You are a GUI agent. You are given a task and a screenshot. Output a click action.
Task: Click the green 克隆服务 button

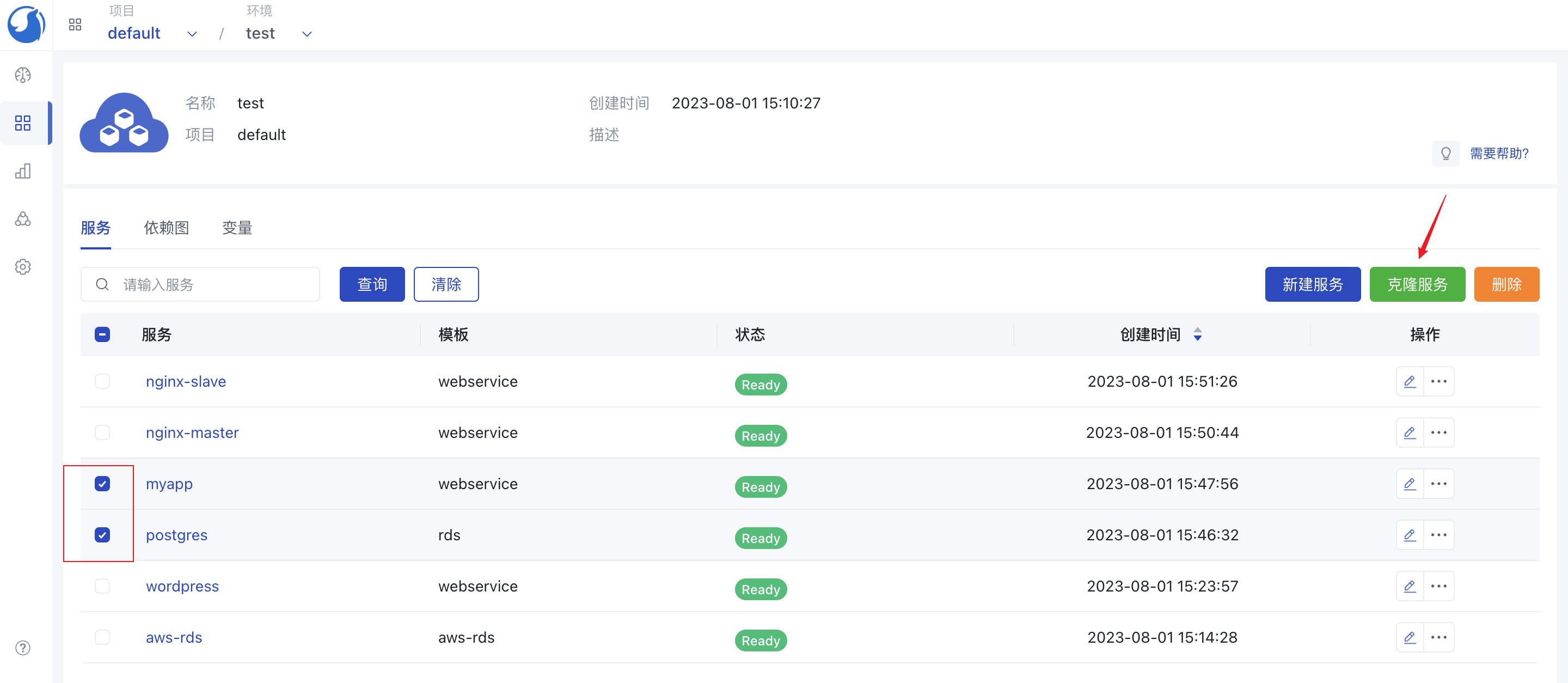pyautogui.click(x=1417, y=284)
